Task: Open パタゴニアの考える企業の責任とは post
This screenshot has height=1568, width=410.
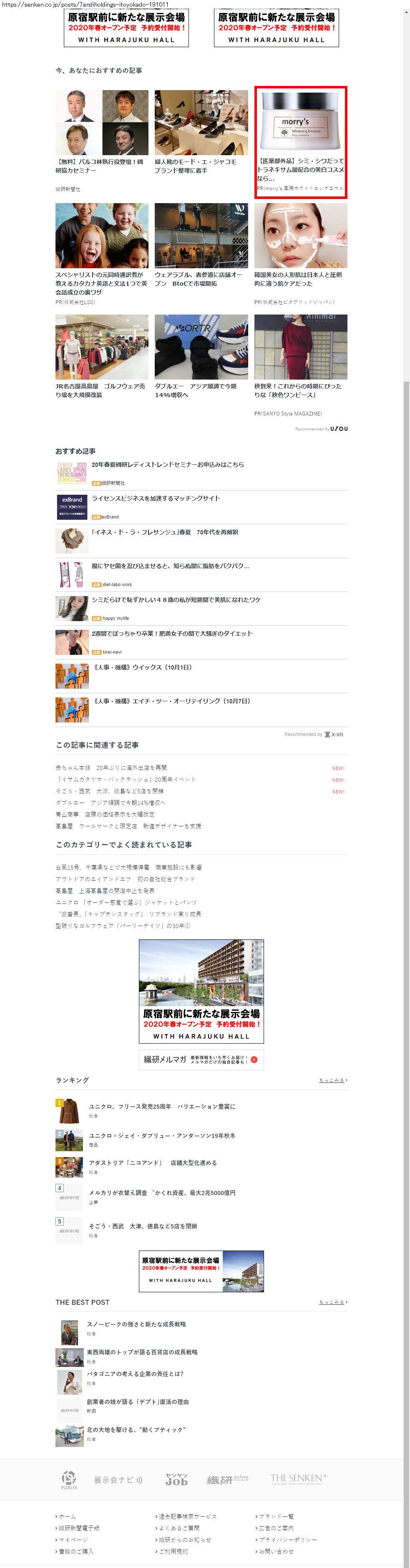Action: 135,1374
